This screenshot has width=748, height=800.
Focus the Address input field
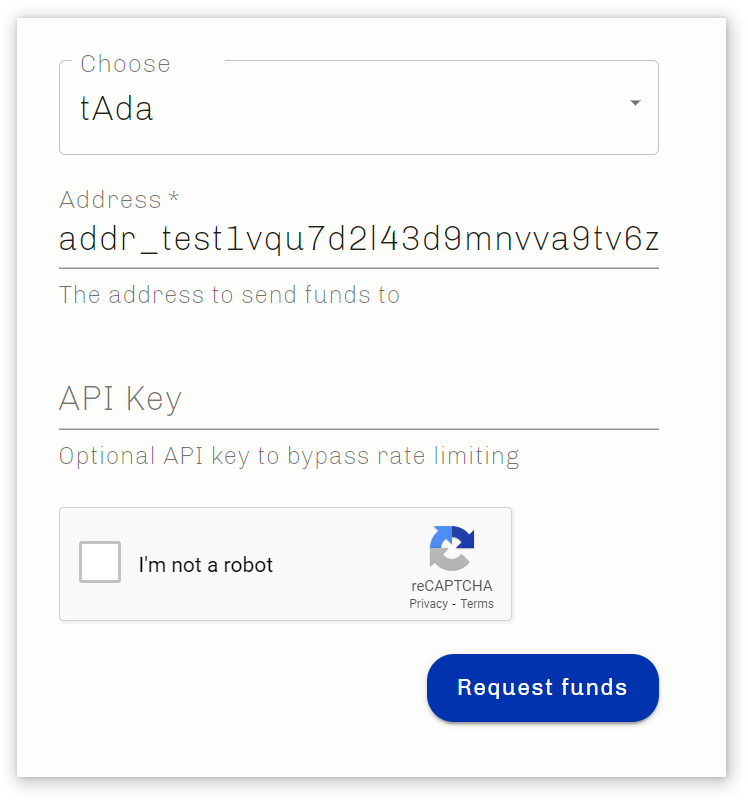coord(358,241)
